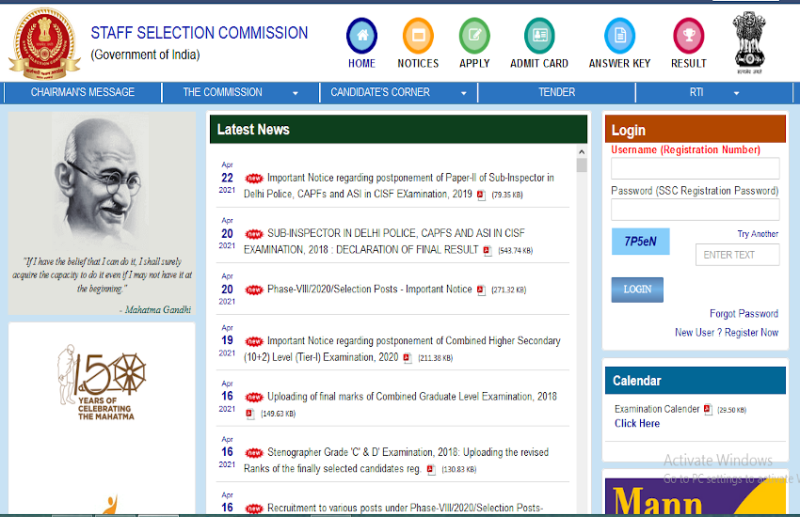This screenshot has height=517, width=800.
Task: Open PDF icon for Phase-VIII/2020 Important Notice
Action: pyautogui.click(x=481, y=290)
